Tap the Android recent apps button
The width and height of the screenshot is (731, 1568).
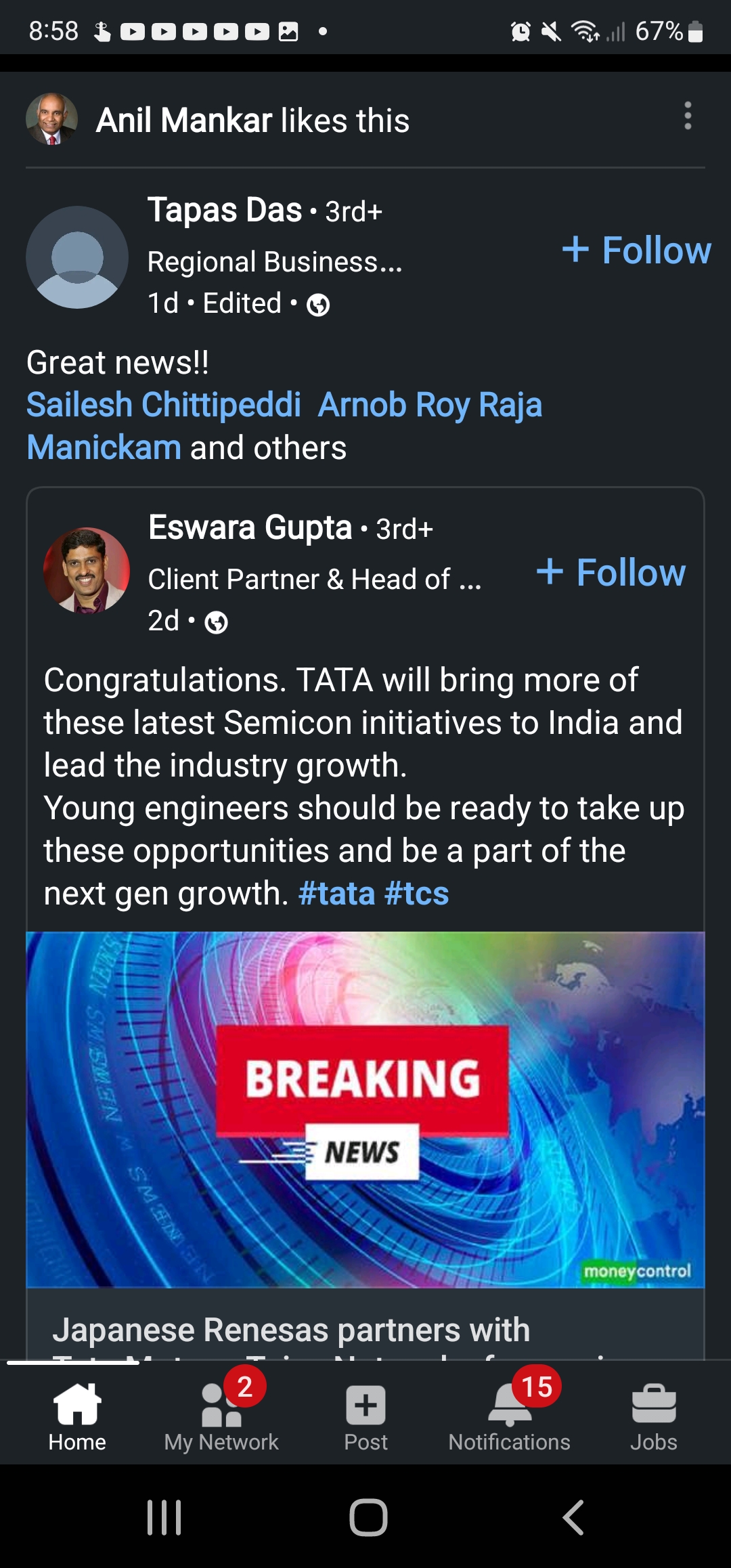pyautogui.click(x=164, y=1517)
